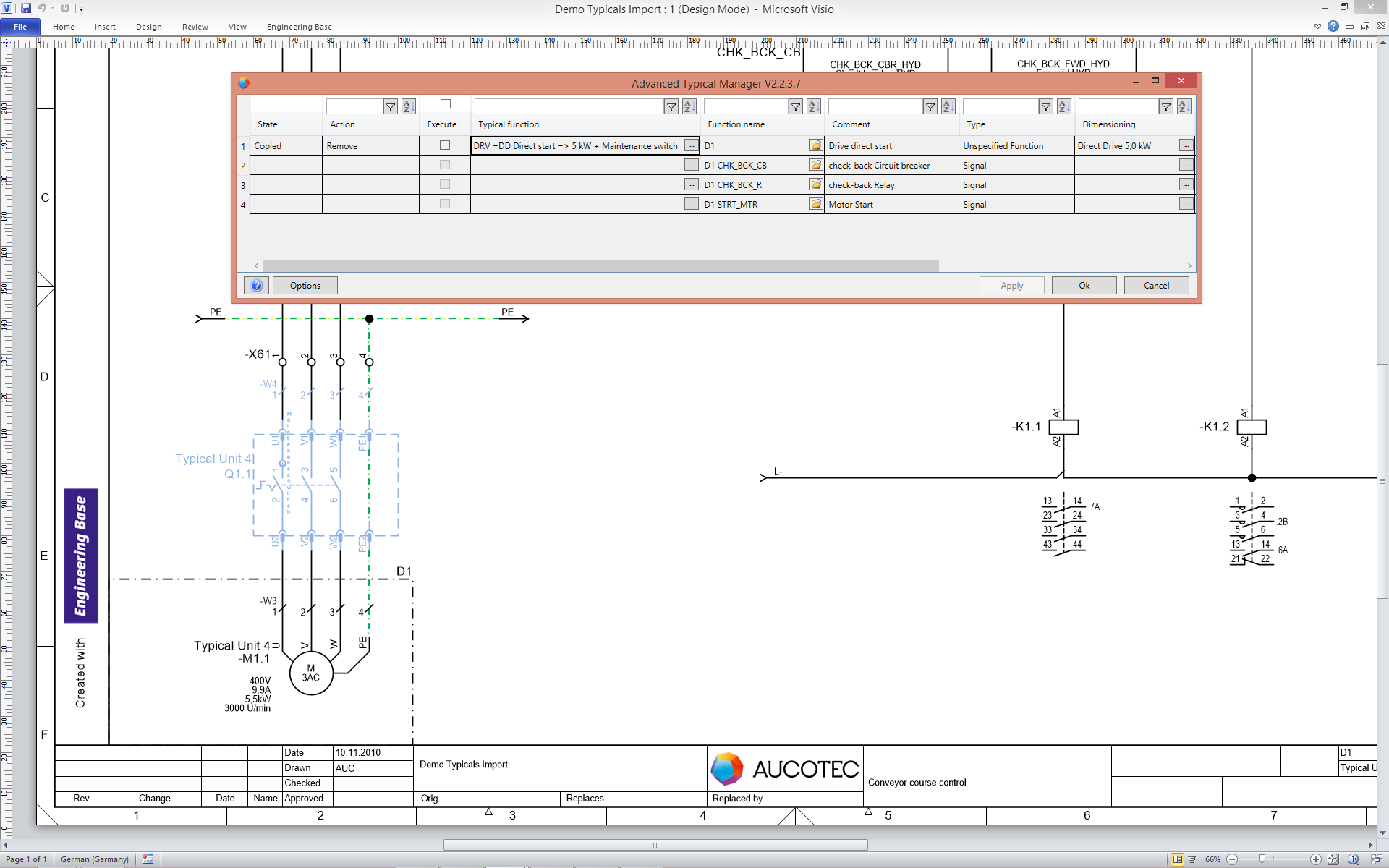The height and width of the screenshot is (868, 1389).
Task: Click the help icon beside Options
Action: click(x=256, y=286)
